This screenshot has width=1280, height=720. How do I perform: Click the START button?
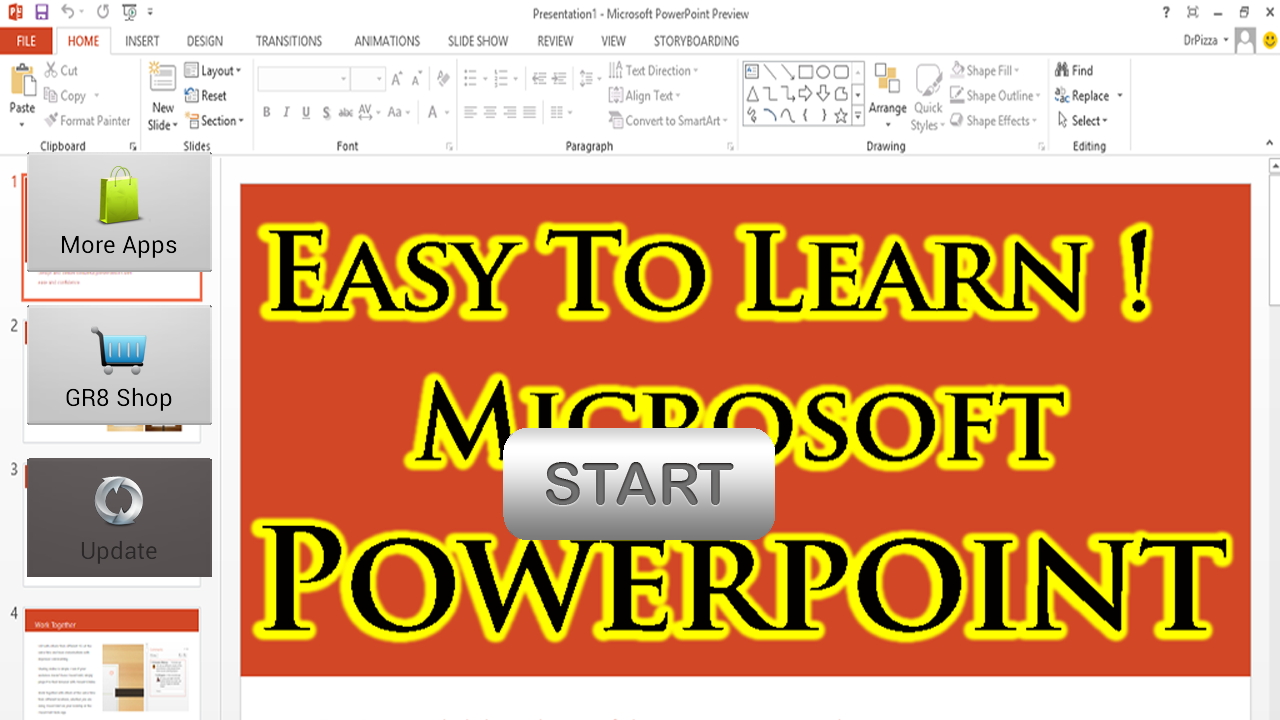tap(639, 484)
